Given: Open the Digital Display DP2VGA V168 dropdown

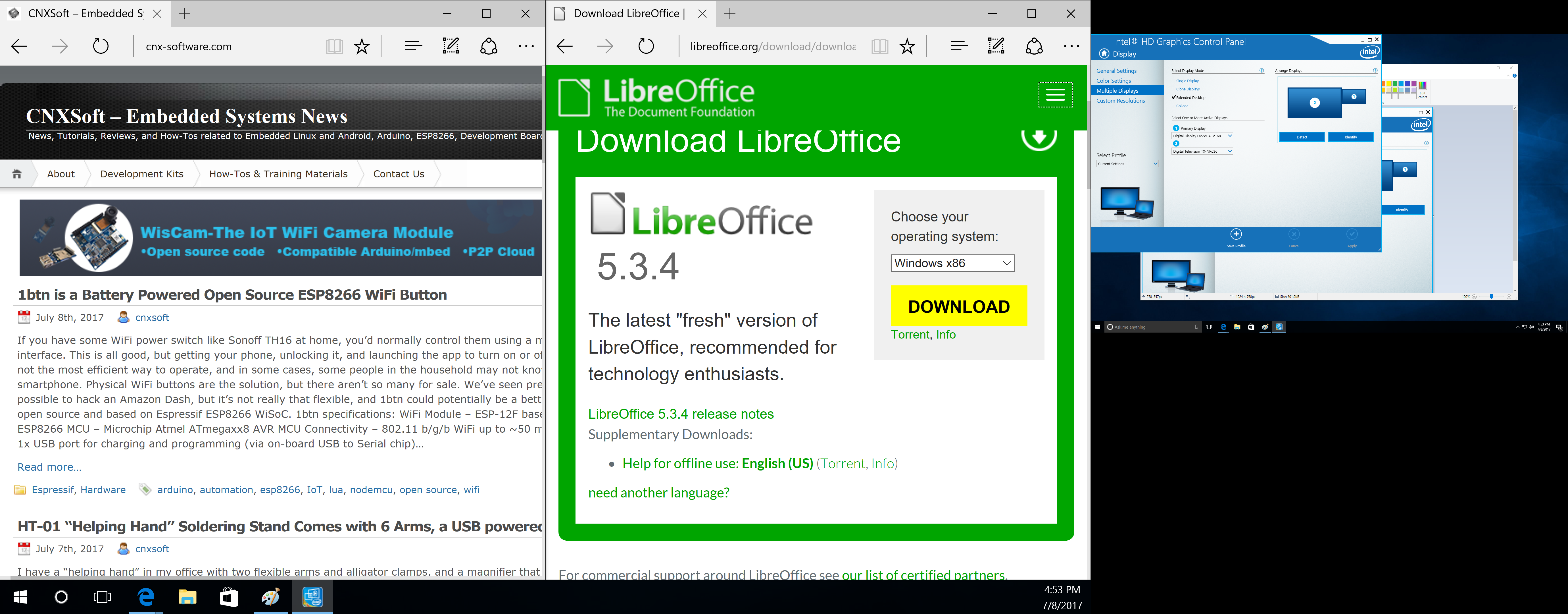Looking at the screenshot, I should coord(1202,136).
